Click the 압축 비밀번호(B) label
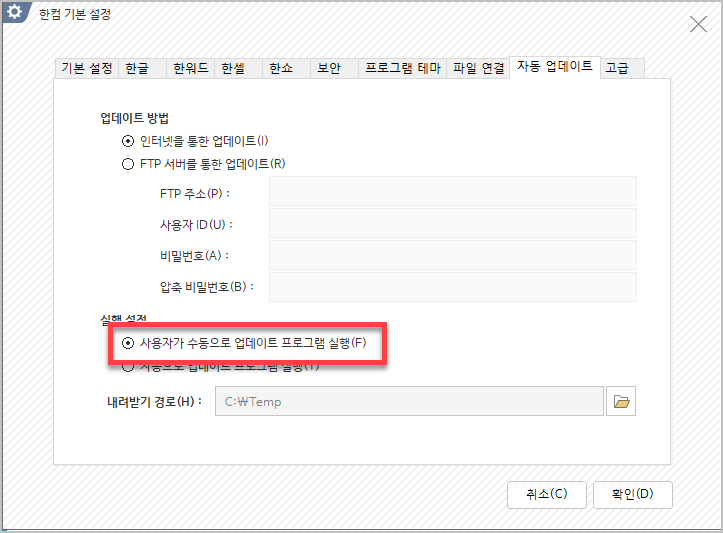This screenshot has width=723, height=533. pos(207,287)
